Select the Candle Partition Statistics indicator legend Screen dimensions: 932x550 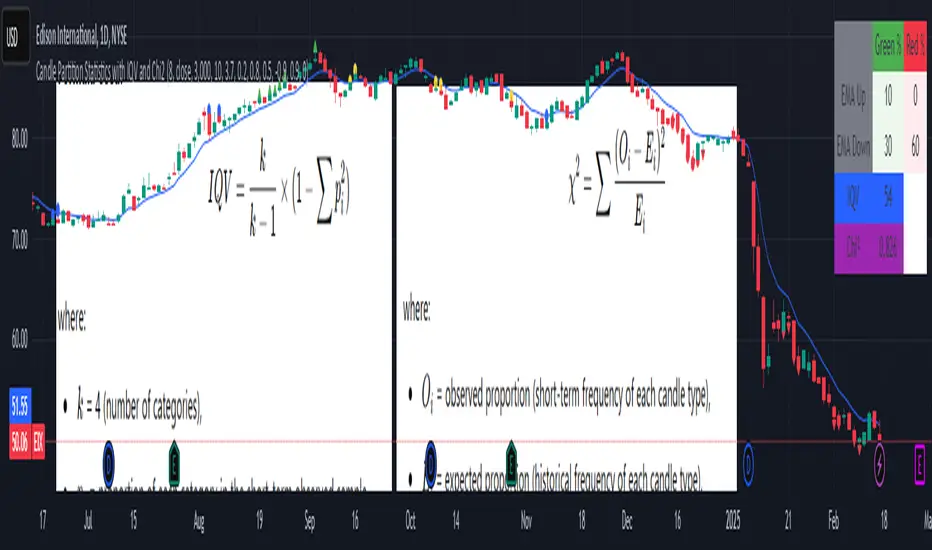pos(172,71)
